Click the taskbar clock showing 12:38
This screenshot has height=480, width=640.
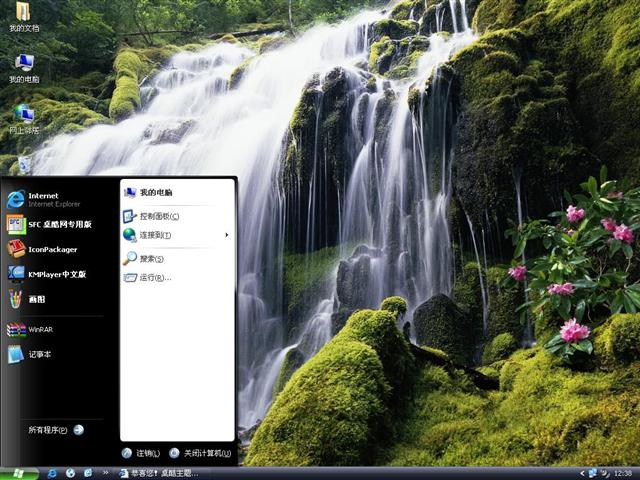pyautogui.click(x=622, y=472)
